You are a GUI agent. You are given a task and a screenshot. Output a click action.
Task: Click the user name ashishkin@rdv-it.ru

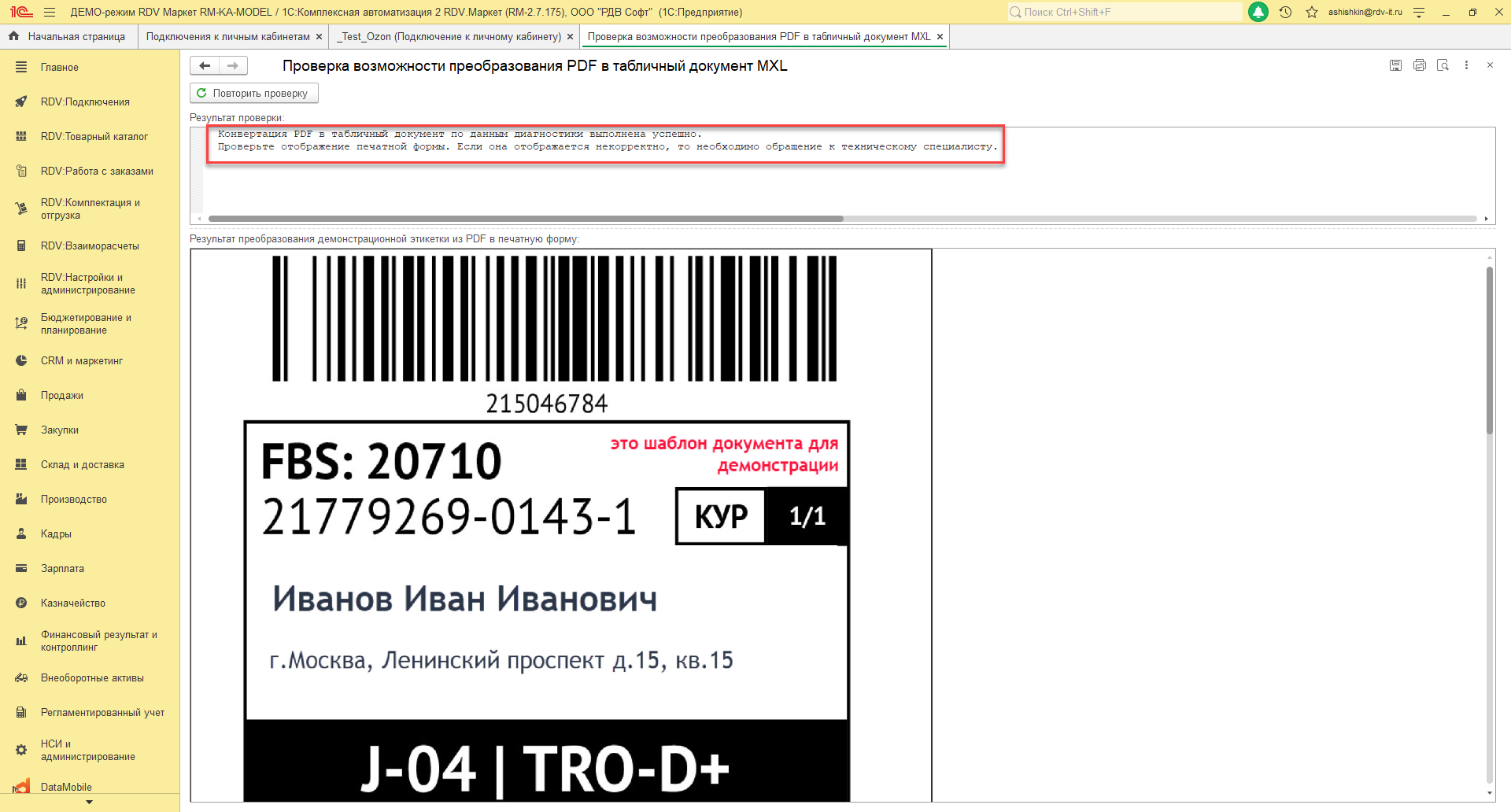click(1365, 12)
